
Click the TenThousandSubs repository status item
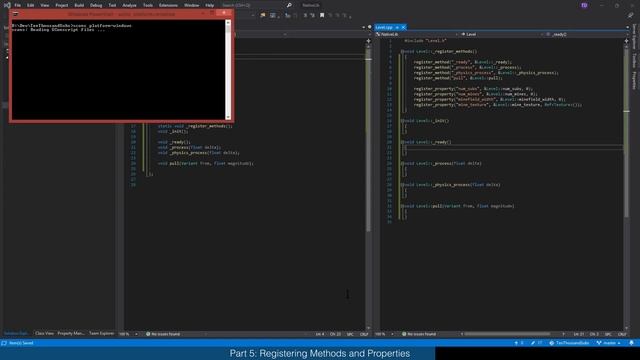pos(570,343)
